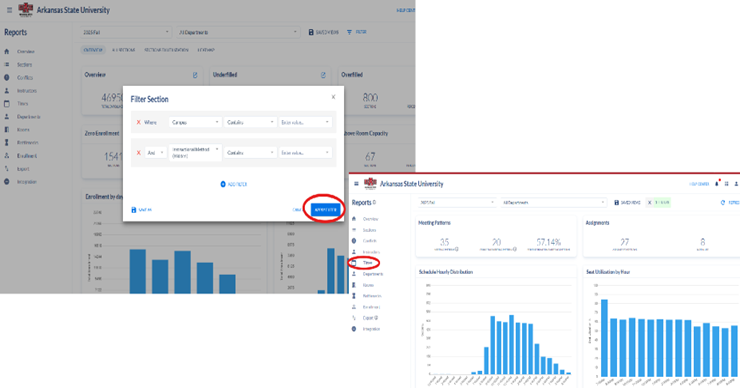Open Enter value dropdown in Campus row
The width and height of the screenshot is (740, 388).
[305, 122]
